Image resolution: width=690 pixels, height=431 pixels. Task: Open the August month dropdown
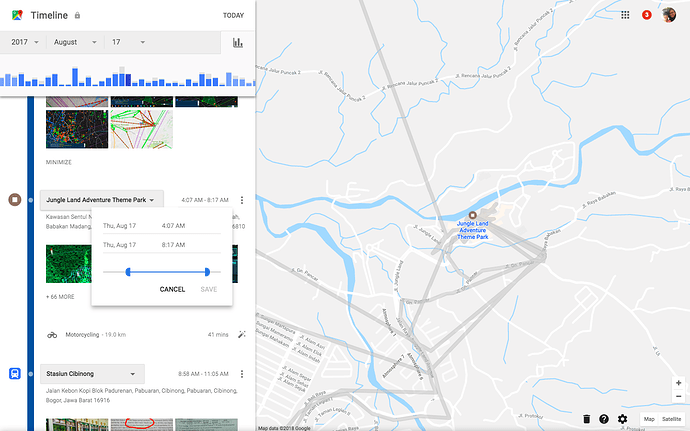(76, 42)
